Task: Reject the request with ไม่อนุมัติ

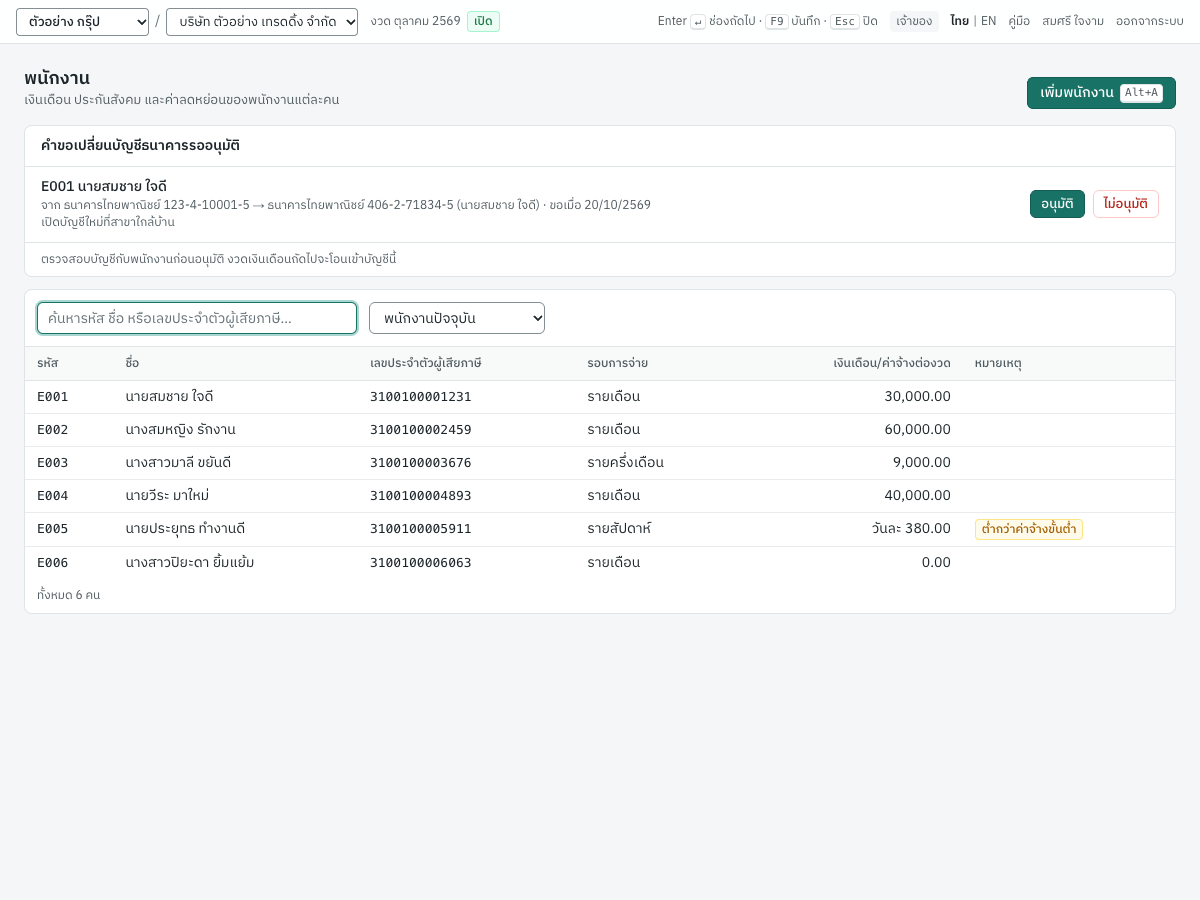Action: pyautogui.click(x=1126, y=204)
